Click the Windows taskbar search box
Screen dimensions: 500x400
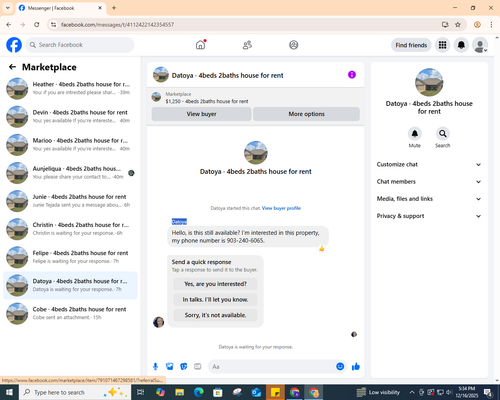[75, 392]
